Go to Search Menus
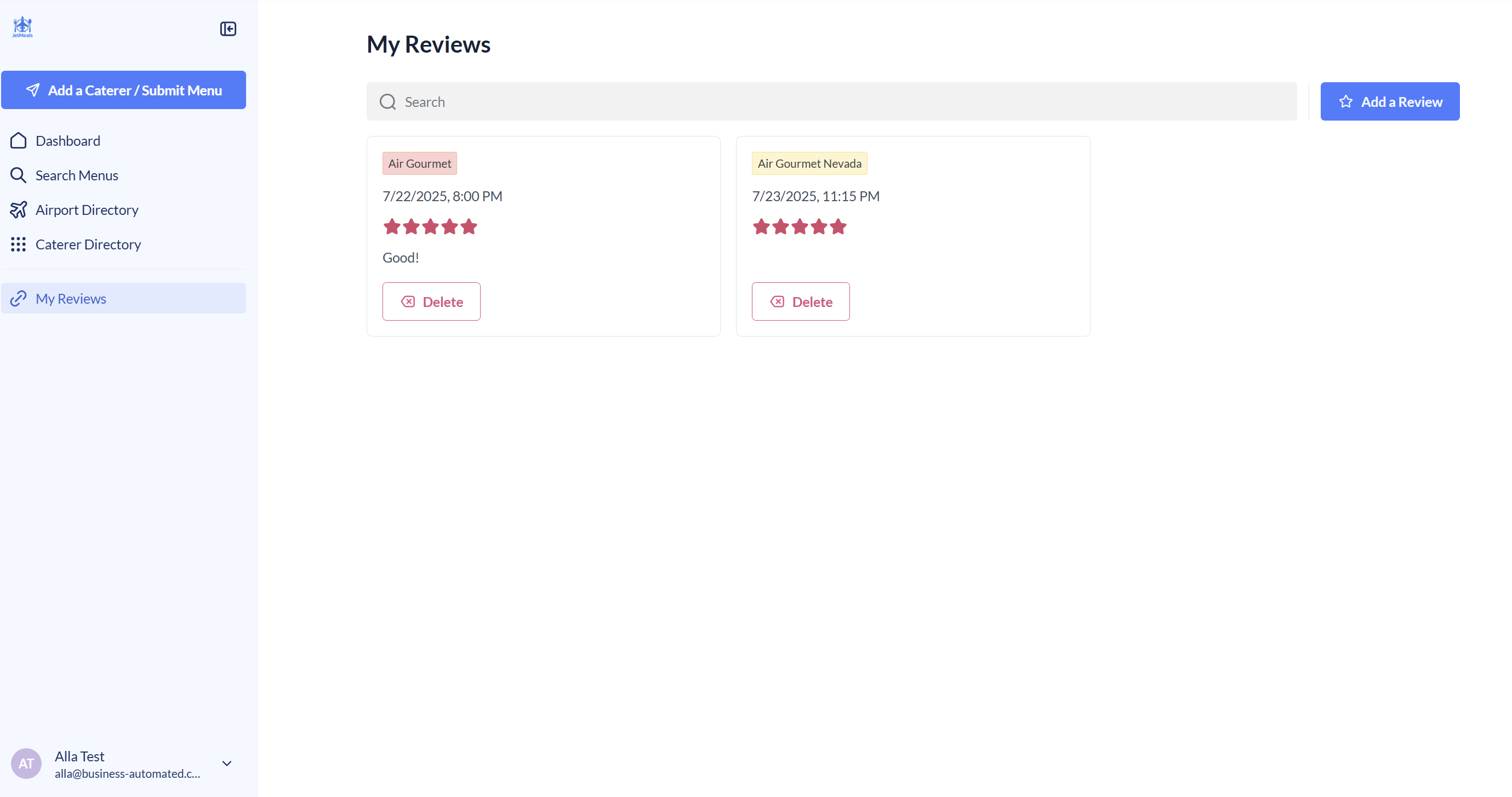The image size is (1512, 797). pyautogui.click(x=76, y=175)
